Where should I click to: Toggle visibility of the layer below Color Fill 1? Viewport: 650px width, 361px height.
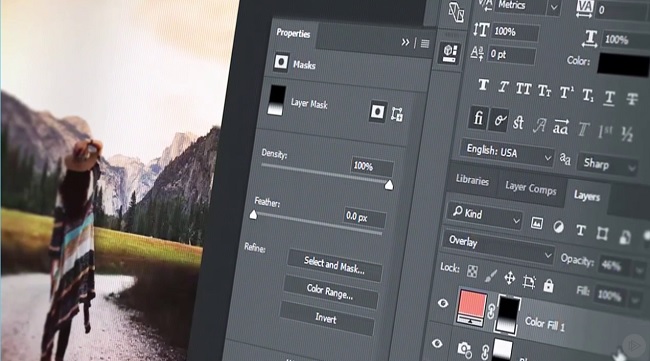click(x=437, y=344)
